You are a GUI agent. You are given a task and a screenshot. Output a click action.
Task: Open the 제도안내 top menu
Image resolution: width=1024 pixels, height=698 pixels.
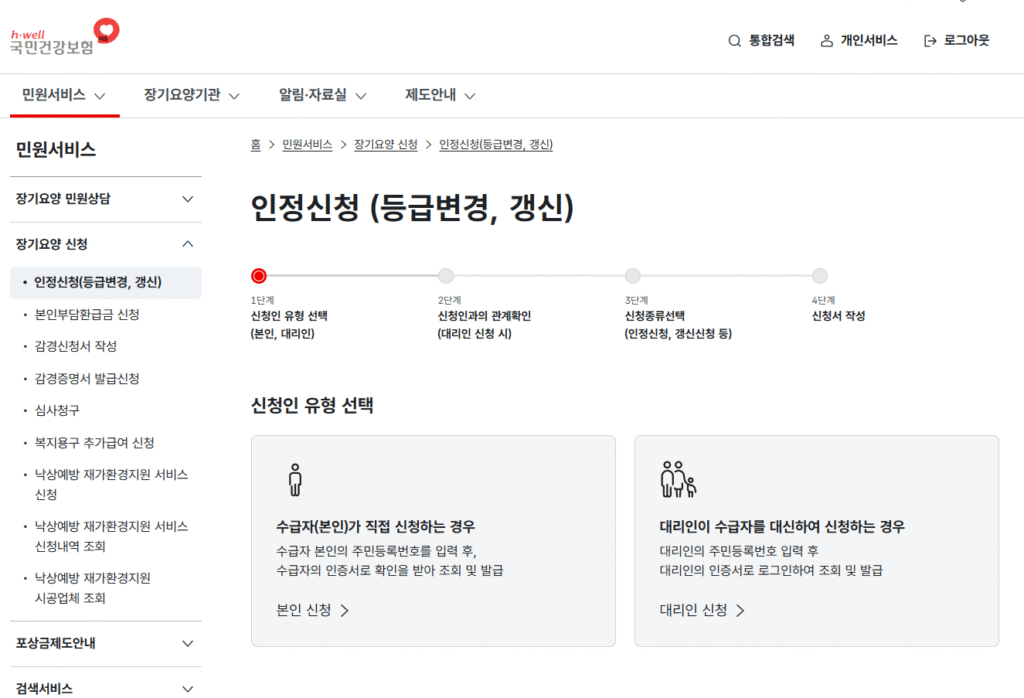point(440,95)
